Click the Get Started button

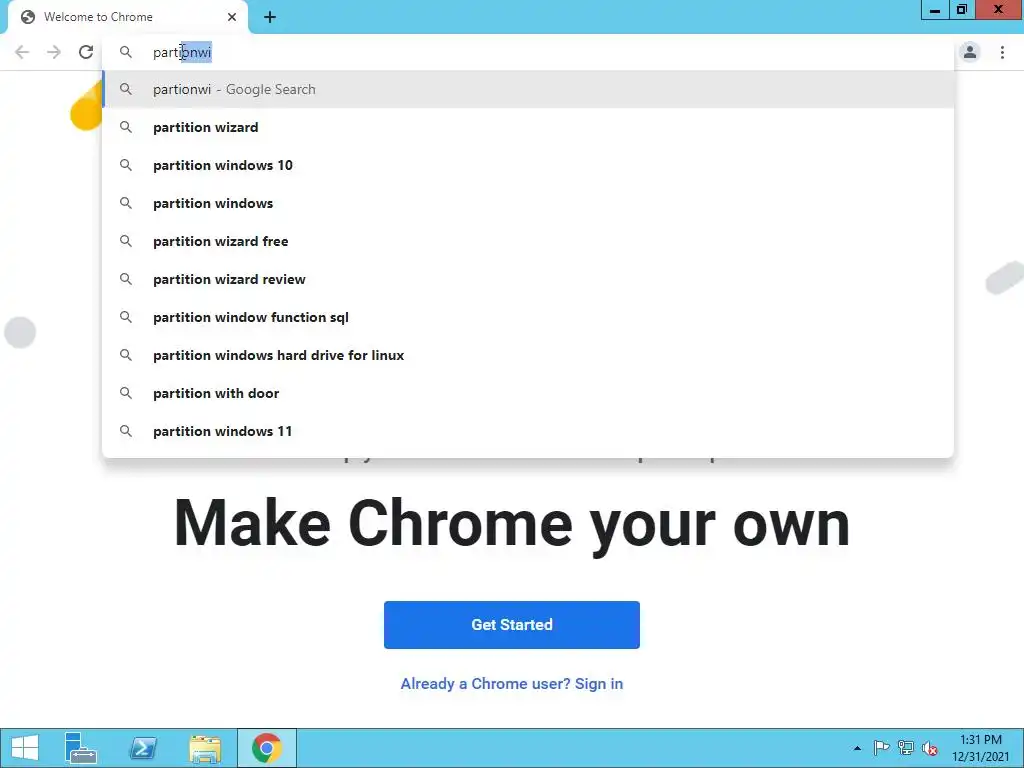[x=511, y=625]
